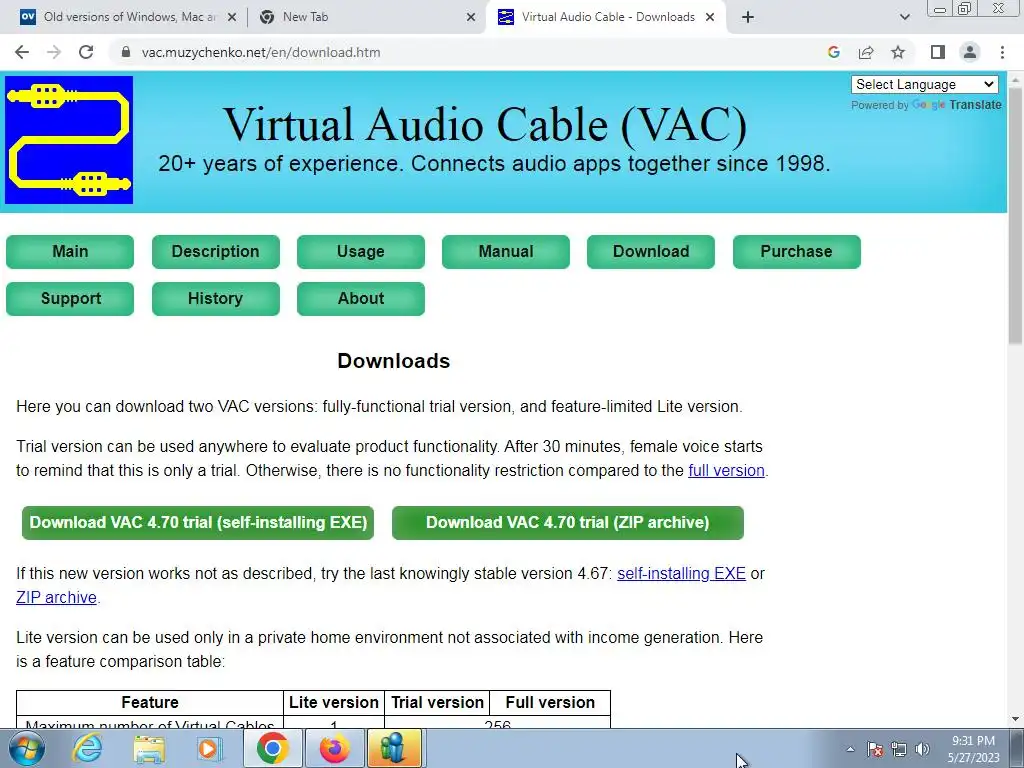This screenshot has height=768, width=1024.
Task: Click the volume speaker tray icon
Action: [922, 749]
